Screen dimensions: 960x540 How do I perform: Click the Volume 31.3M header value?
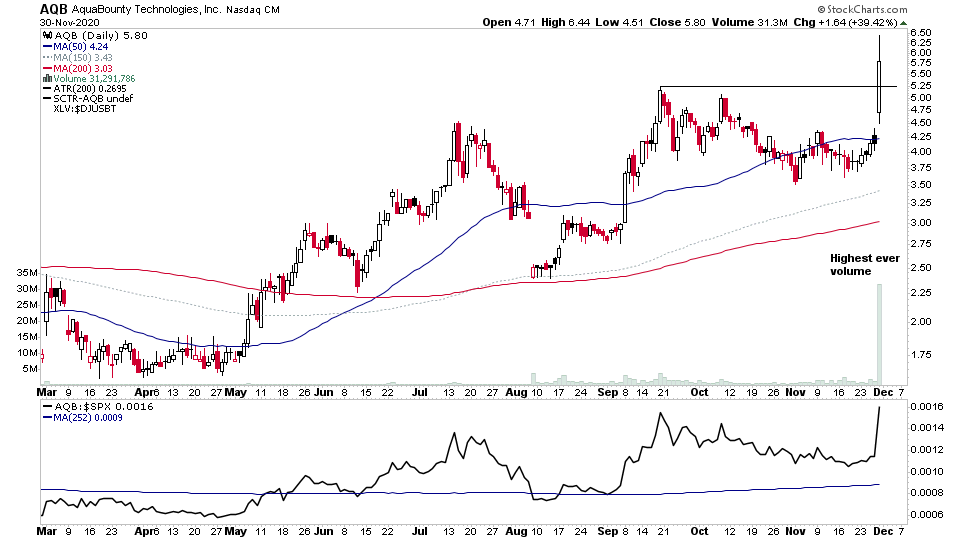[x=749, y=22]
